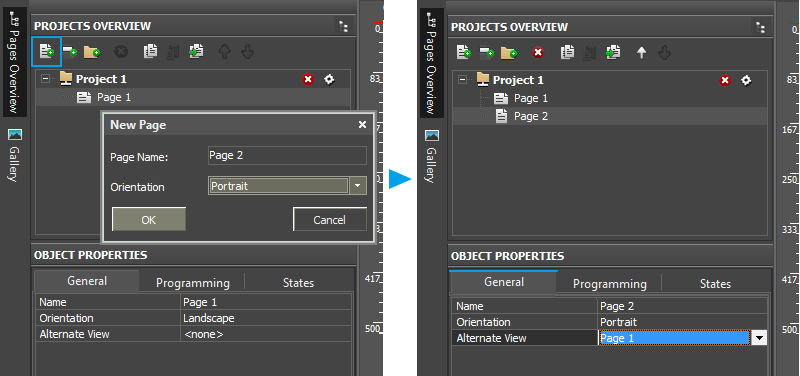The width and height of the screenshot is (800, 376).
Task: Select Pages Overview sidebar tab in right panel
Action: [432, 63]
